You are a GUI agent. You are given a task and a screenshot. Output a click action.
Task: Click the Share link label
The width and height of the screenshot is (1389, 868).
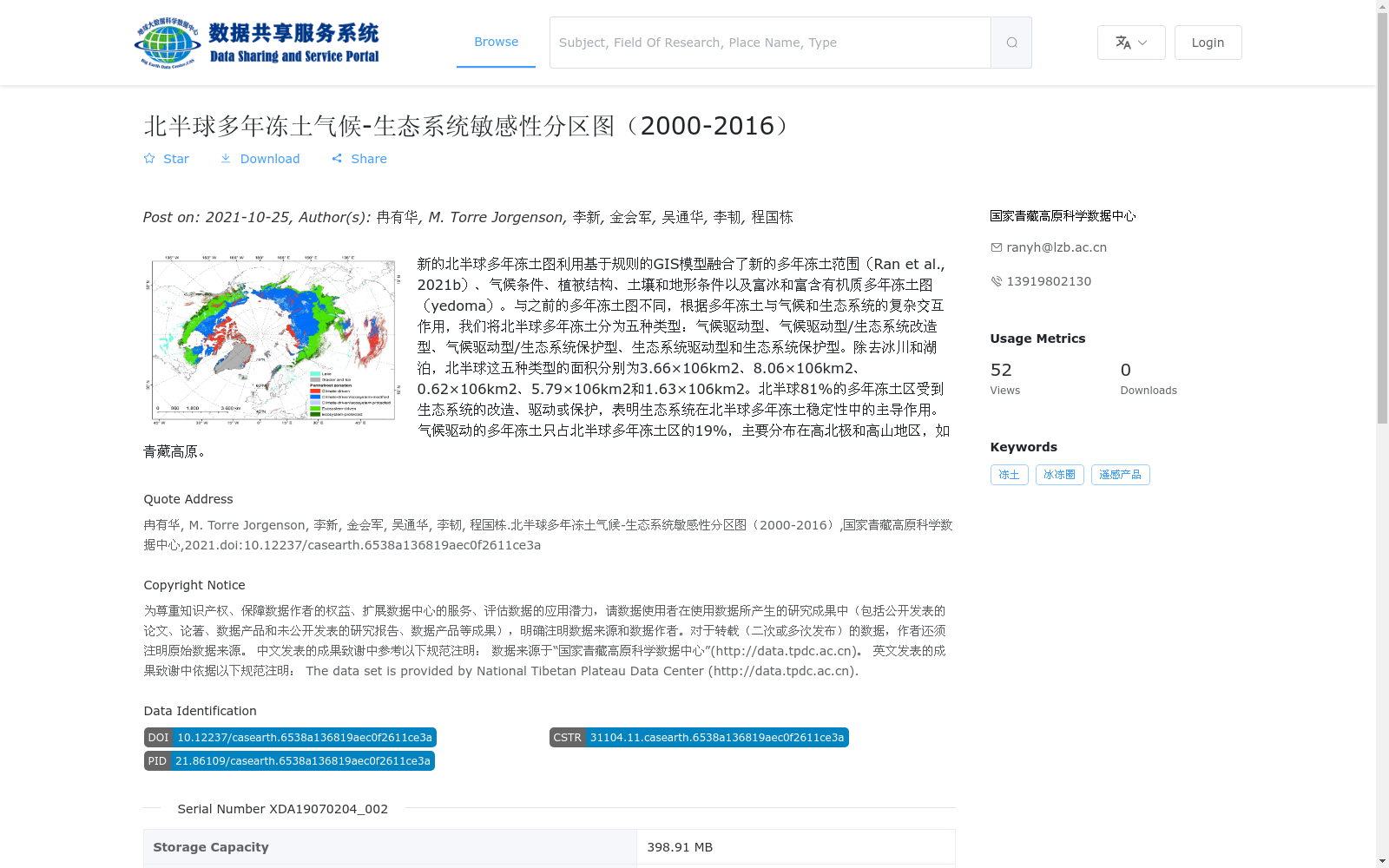pyautogui.click(x=369, y=159)
